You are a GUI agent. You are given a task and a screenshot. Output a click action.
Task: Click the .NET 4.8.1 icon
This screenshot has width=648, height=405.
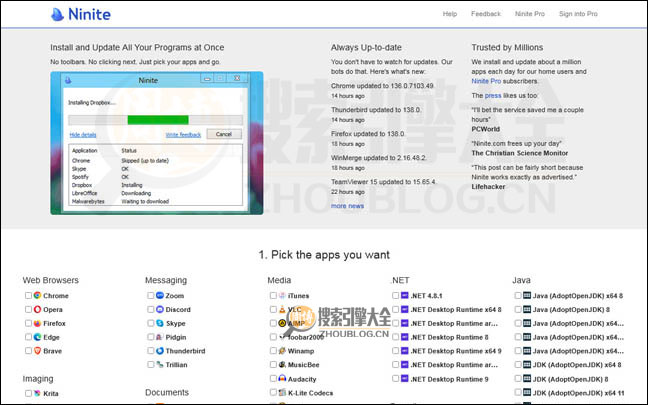[x=405, y=295]
